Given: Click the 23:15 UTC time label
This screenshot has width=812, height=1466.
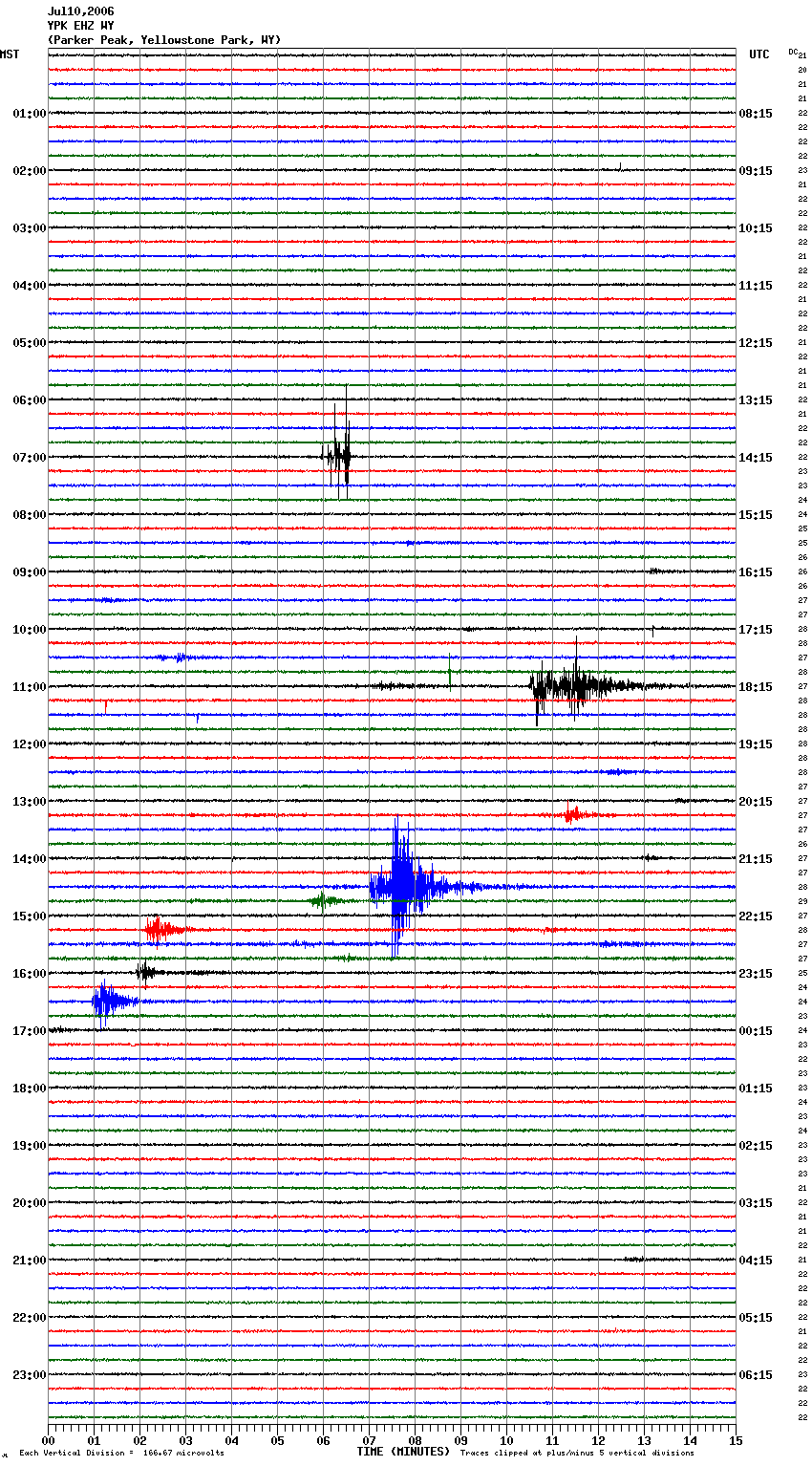Looking at the screenshot, I should click(x=756, y=974).
